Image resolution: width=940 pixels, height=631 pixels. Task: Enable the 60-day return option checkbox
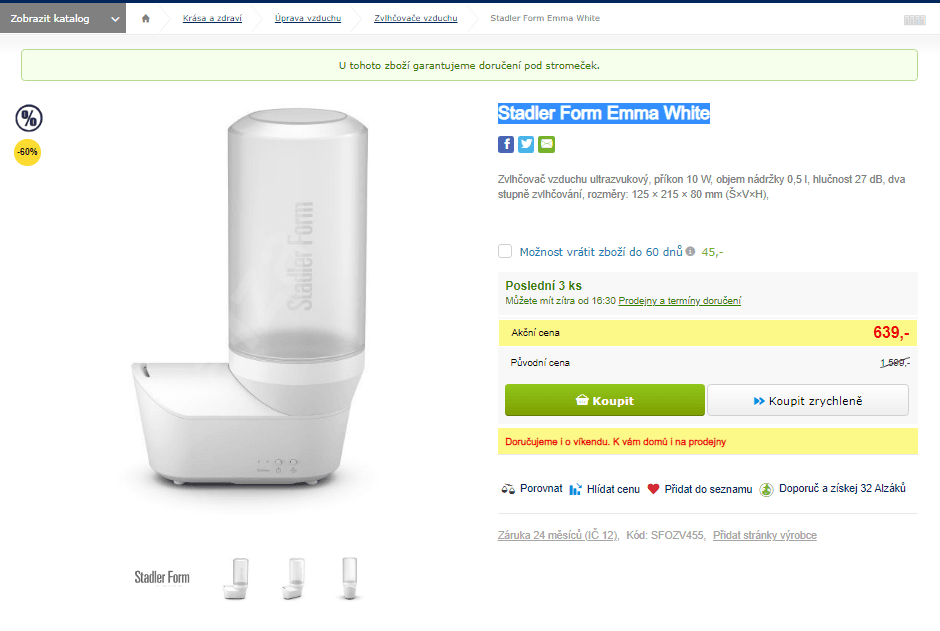[x=505, y=251]
